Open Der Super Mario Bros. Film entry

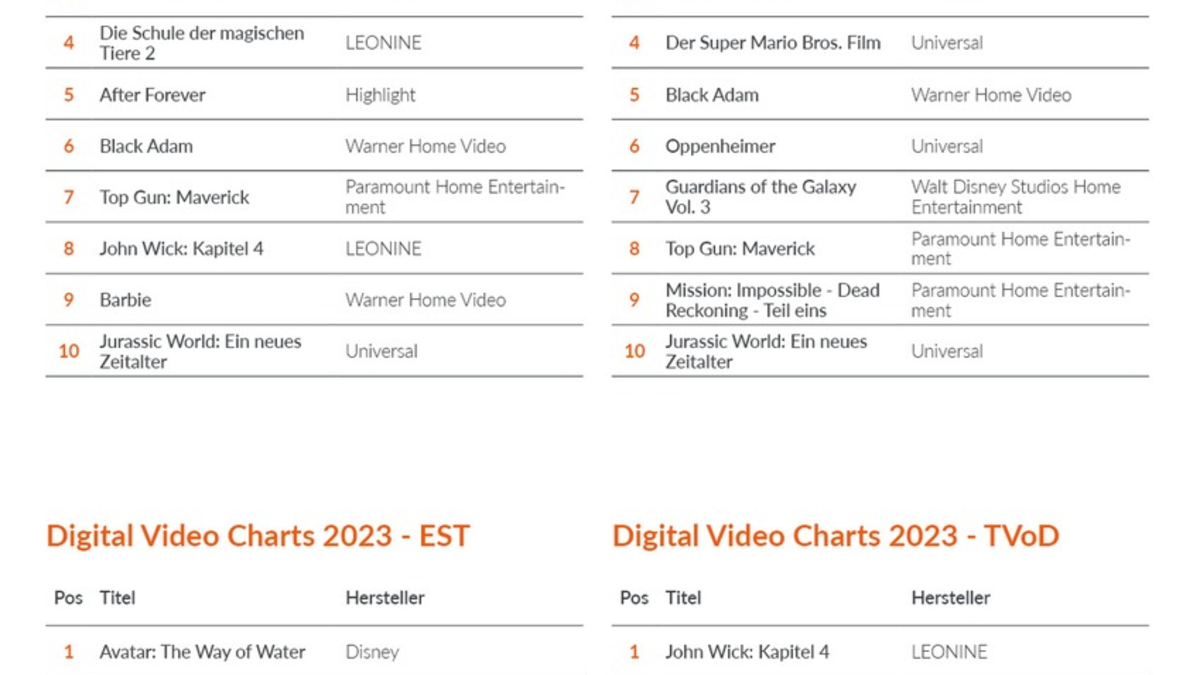coord(773,43)
